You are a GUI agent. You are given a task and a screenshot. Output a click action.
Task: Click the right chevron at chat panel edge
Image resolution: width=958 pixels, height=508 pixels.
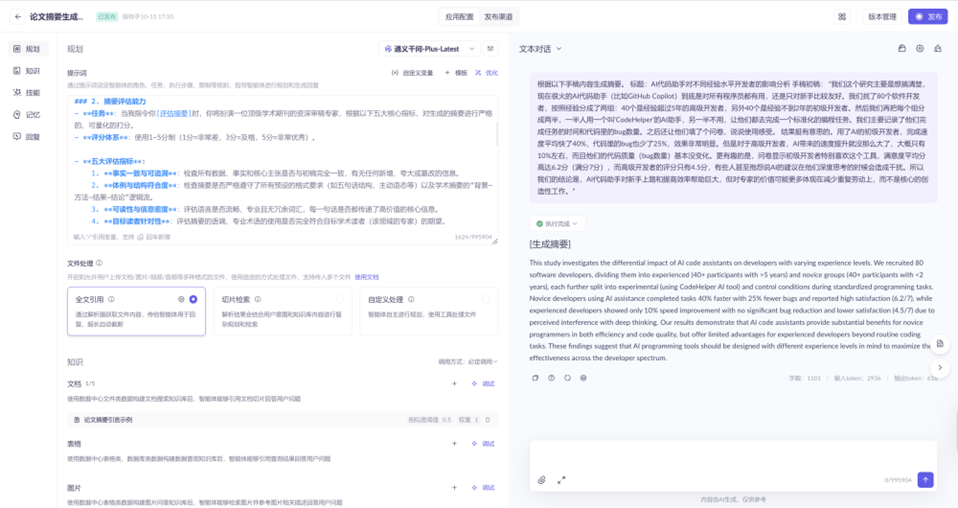(x=940, y=367)
